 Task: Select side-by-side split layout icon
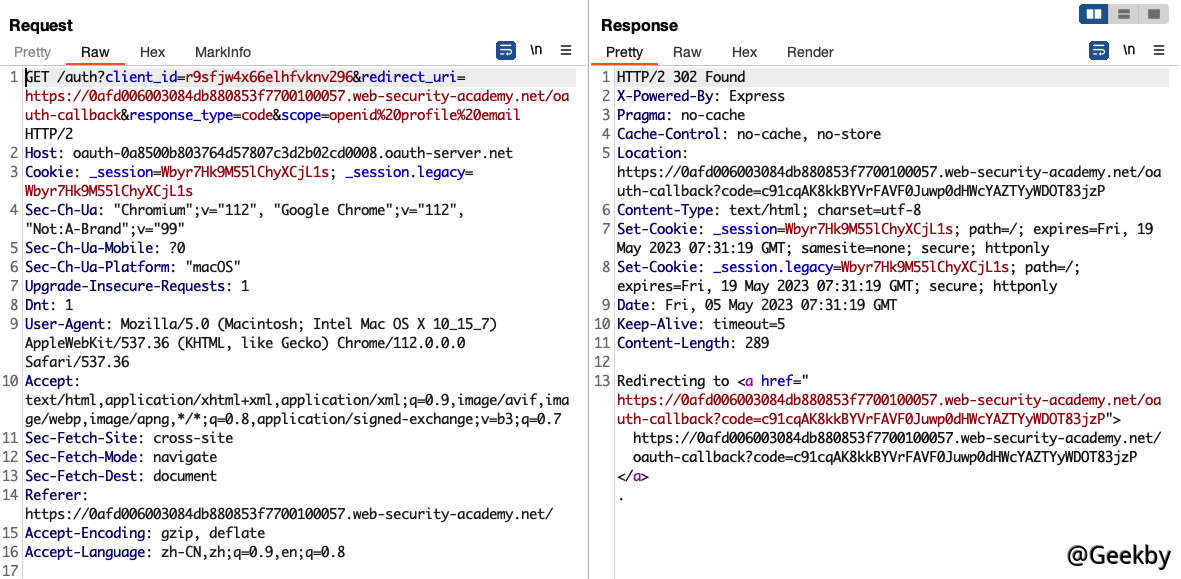click(x=1094, y=14)
